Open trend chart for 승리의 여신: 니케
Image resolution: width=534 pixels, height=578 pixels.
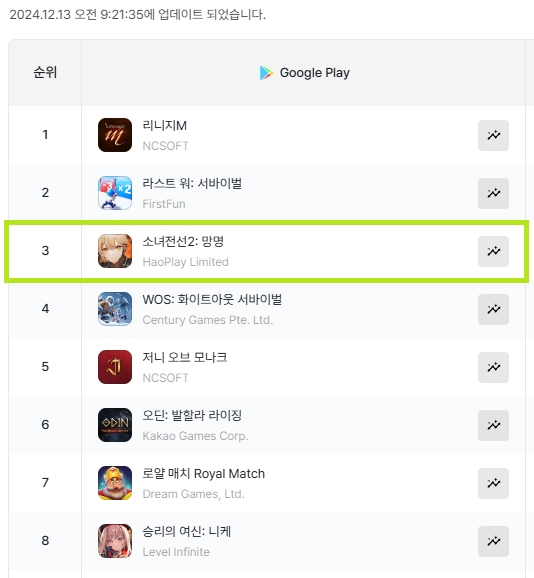(x=493, y=541)
